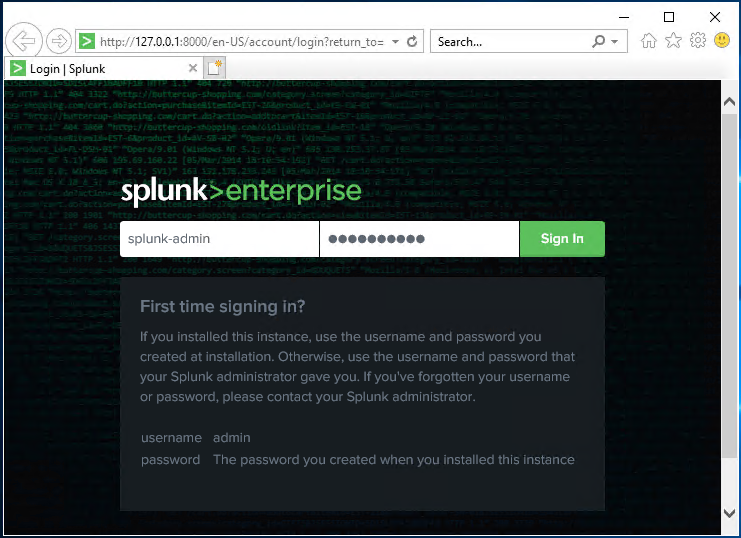Maximize the browser window
This screenshot has height=538, width=741.
[x=669, y=17]
